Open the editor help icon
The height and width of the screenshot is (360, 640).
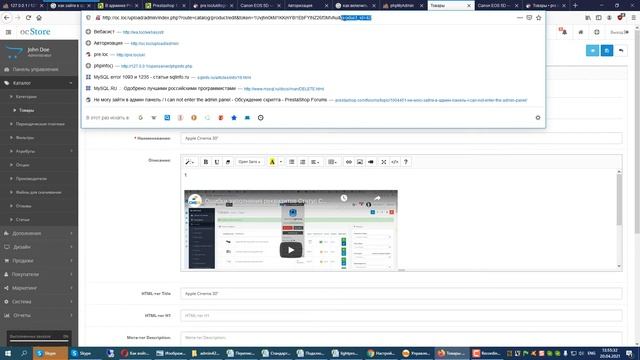point(406,162)
